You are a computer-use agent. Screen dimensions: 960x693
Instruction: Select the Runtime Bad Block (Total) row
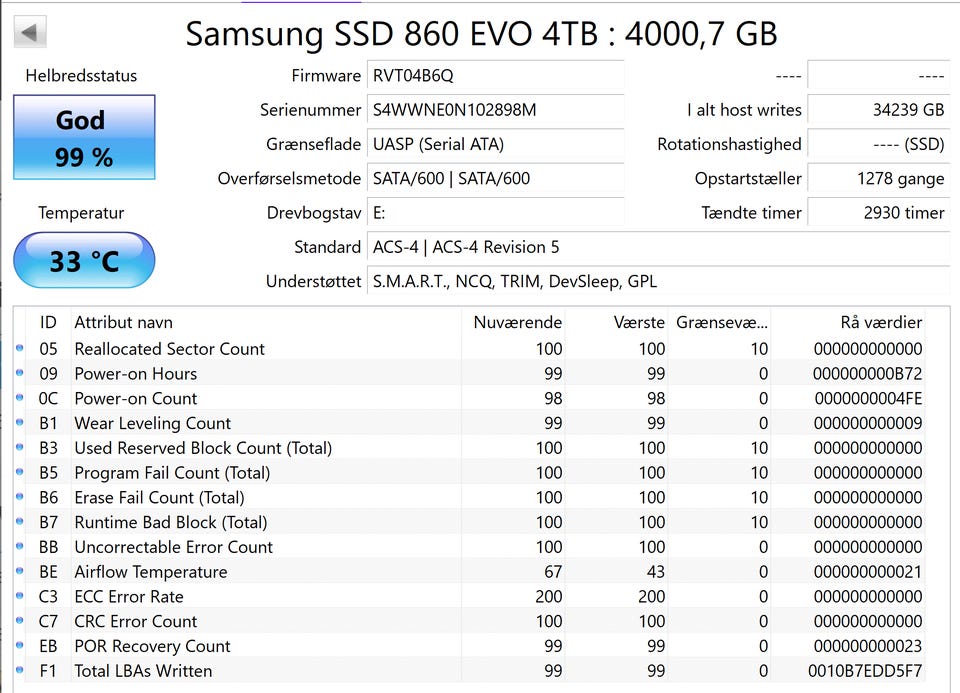point(470,522)
